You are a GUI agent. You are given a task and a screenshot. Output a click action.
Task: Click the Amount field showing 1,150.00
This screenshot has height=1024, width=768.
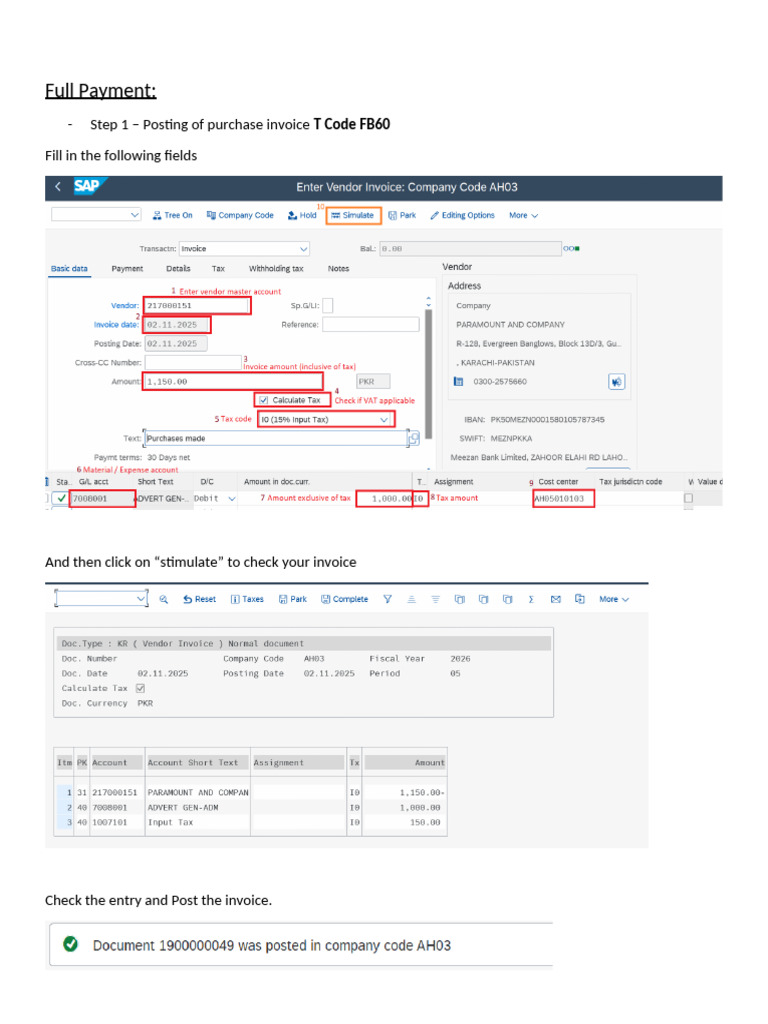[233, 381]
